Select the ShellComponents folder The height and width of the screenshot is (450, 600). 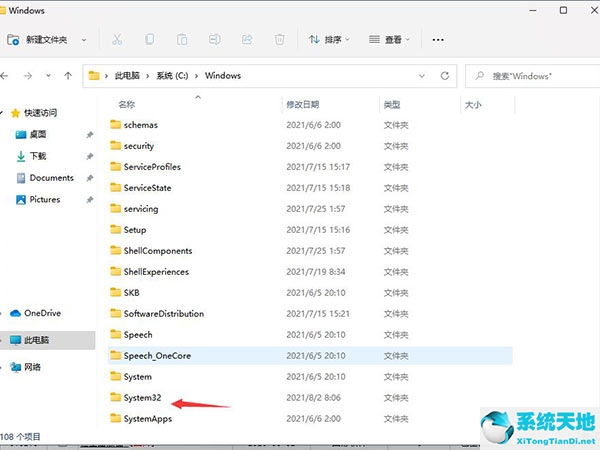pyautogui.click(x=158, y=251)
